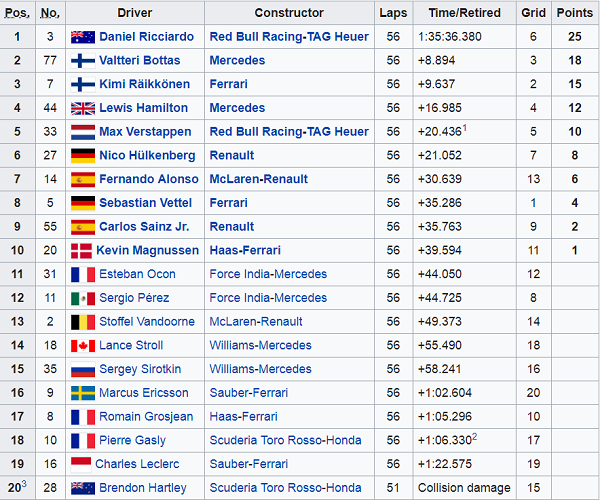Click the French flag beside Romain Grosjean

[83, 417]
